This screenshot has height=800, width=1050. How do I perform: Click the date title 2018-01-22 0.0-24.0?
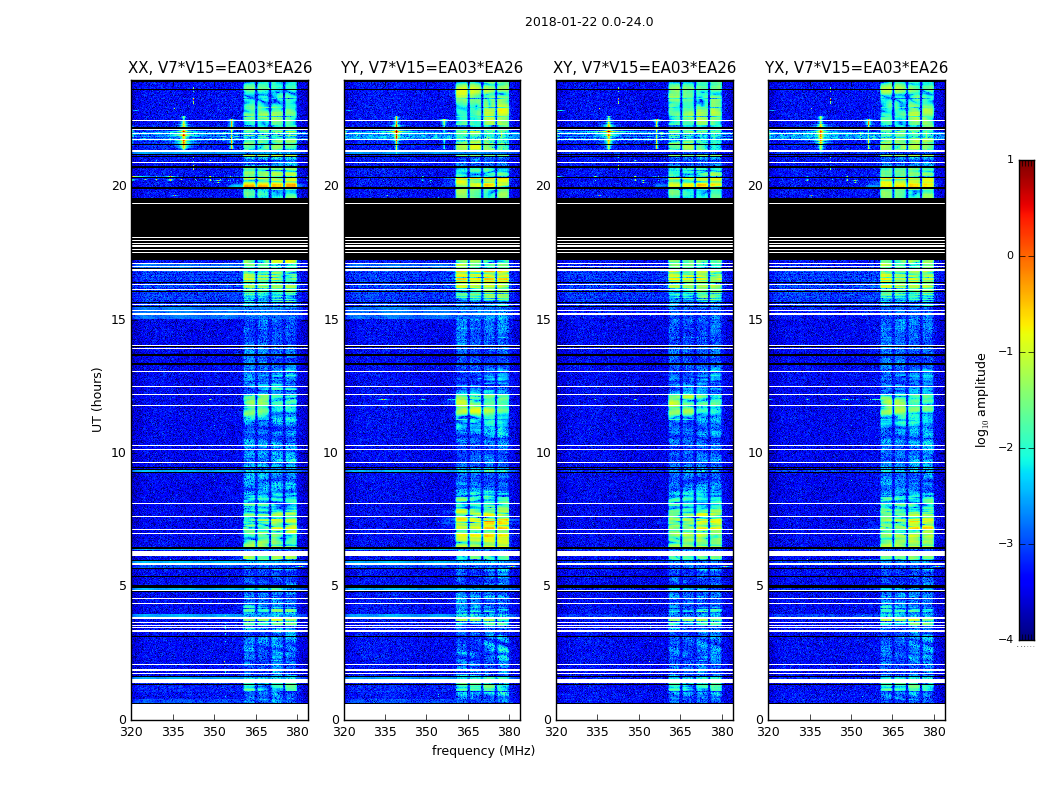tap(589, 22)
